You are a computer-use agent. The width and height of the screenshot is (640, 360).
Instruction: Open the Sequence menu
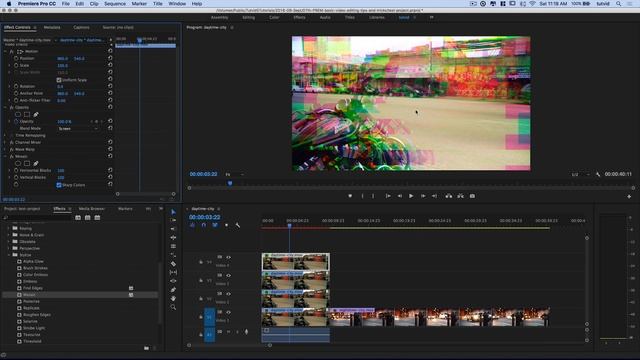point(115,4)
